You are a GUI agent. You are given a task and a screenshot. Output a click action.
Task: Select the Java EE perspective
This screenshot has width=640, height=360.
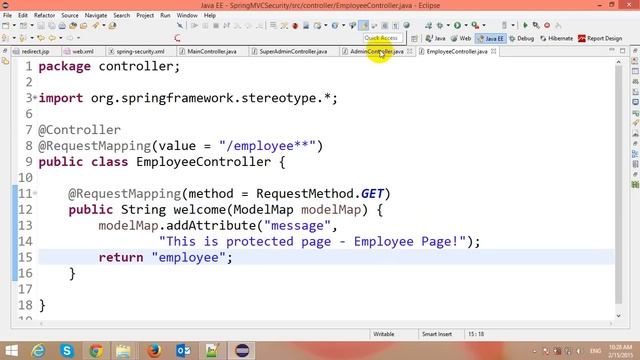491,38
